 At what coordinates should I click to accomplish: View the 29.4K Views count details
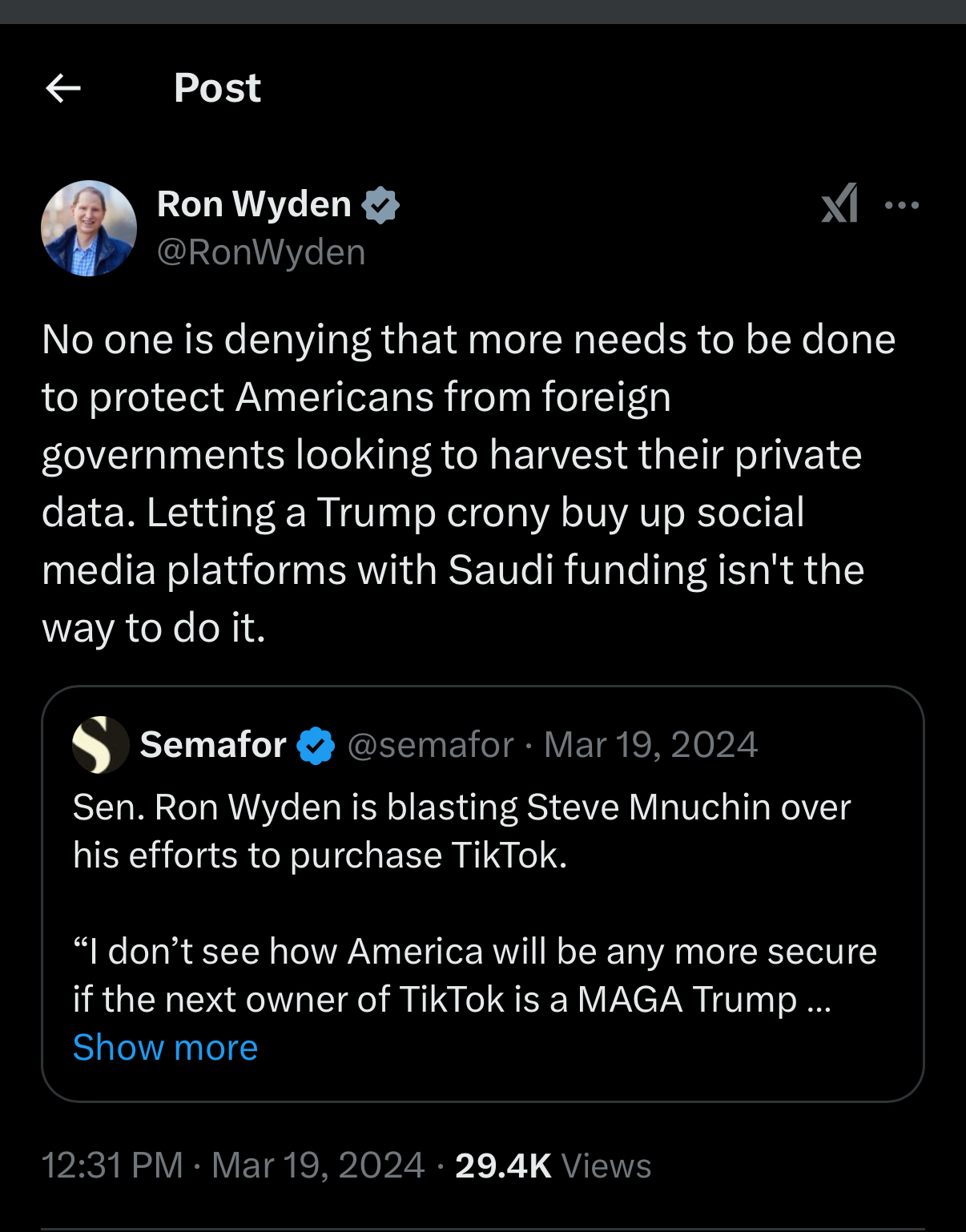pos(553,1166)
